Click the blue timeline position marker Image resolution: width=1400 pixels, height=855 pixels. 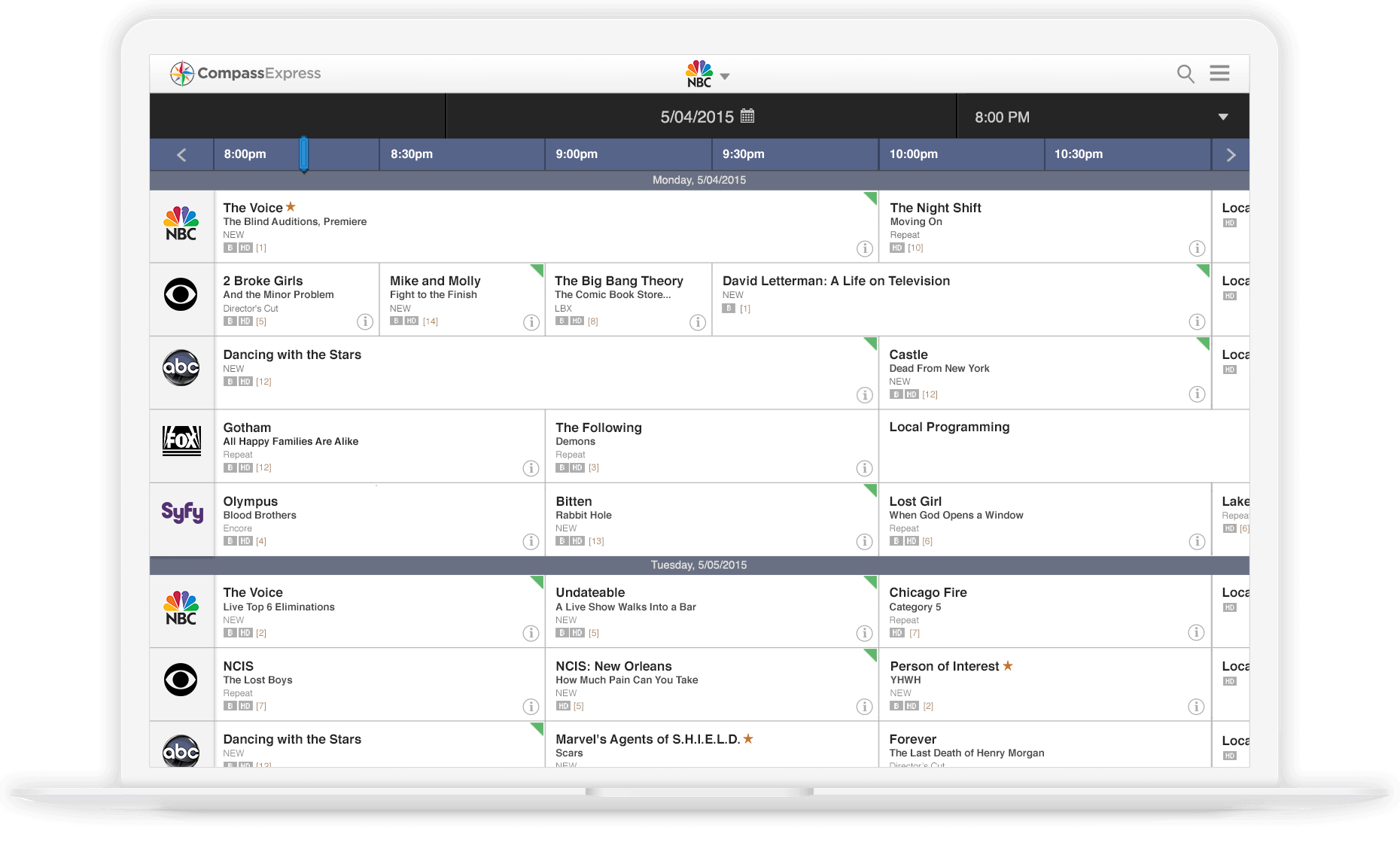[304, 154]
